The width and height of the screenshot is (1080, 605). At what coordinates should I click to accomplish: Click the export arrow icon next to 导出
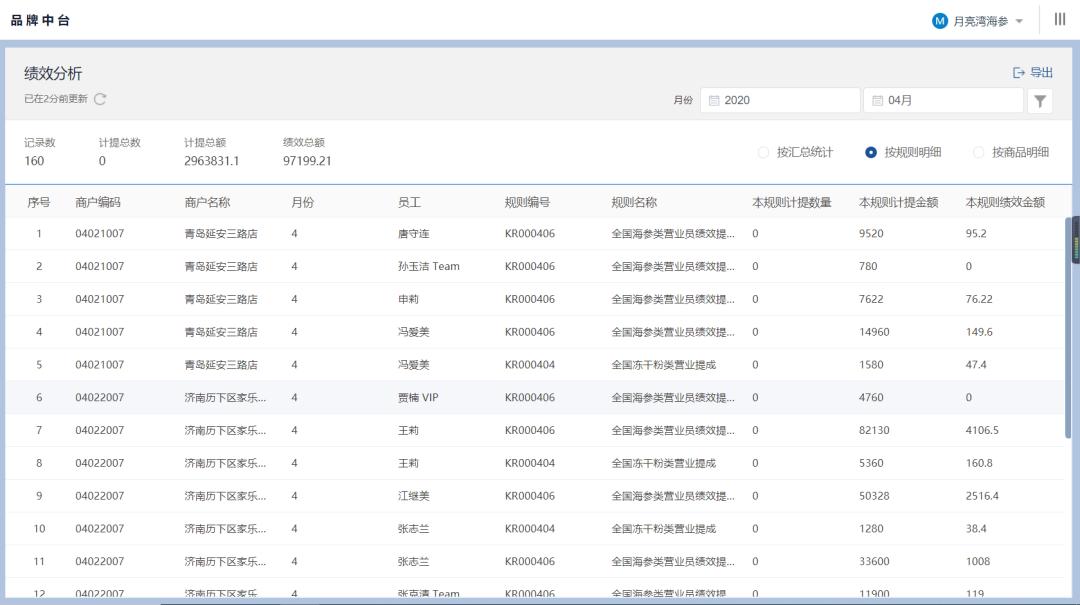(1019, 73)
